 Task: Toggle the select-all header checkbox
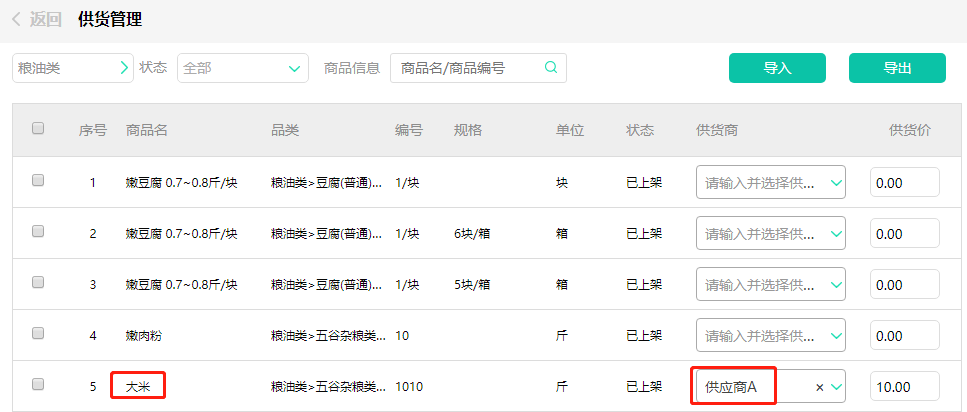pos(38,128)
